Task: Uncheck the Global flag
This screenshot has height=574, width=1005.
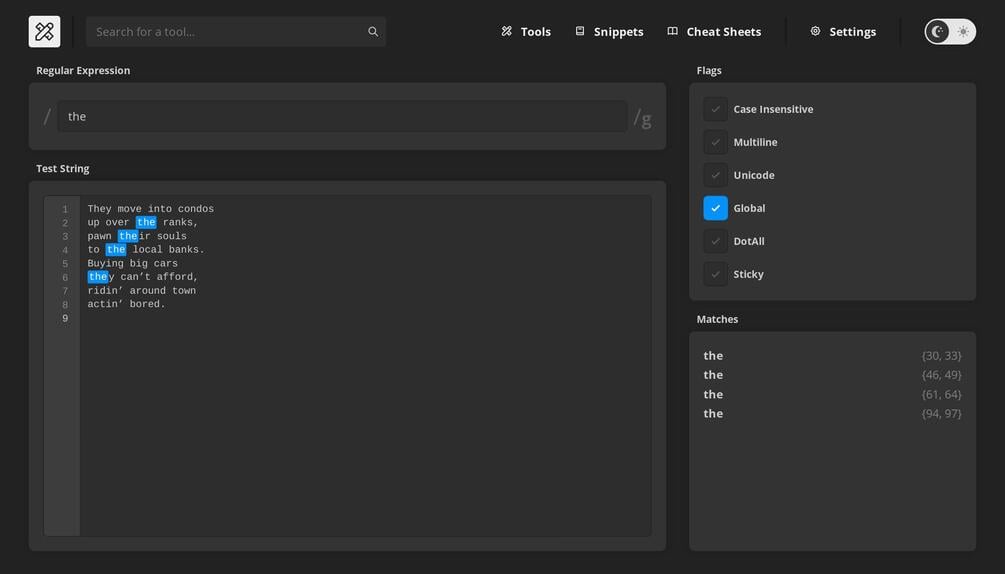Action: (x=715, y=208)
